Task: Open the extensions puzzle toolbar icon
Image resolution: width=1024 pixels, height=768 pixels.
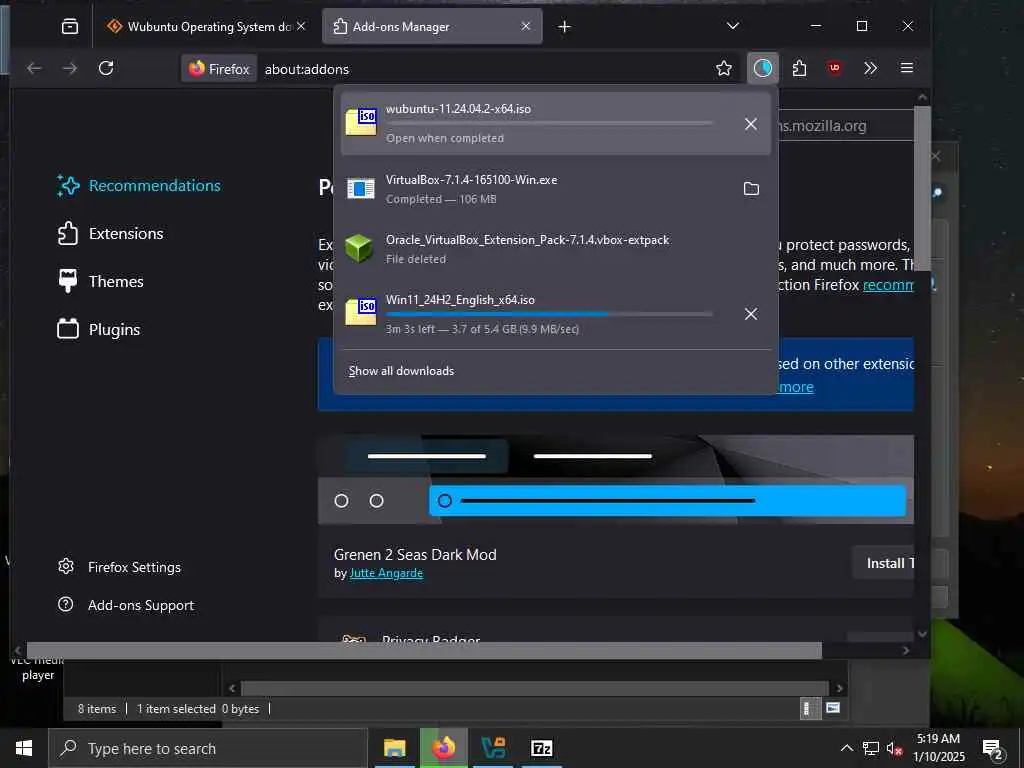Action: 799,68
